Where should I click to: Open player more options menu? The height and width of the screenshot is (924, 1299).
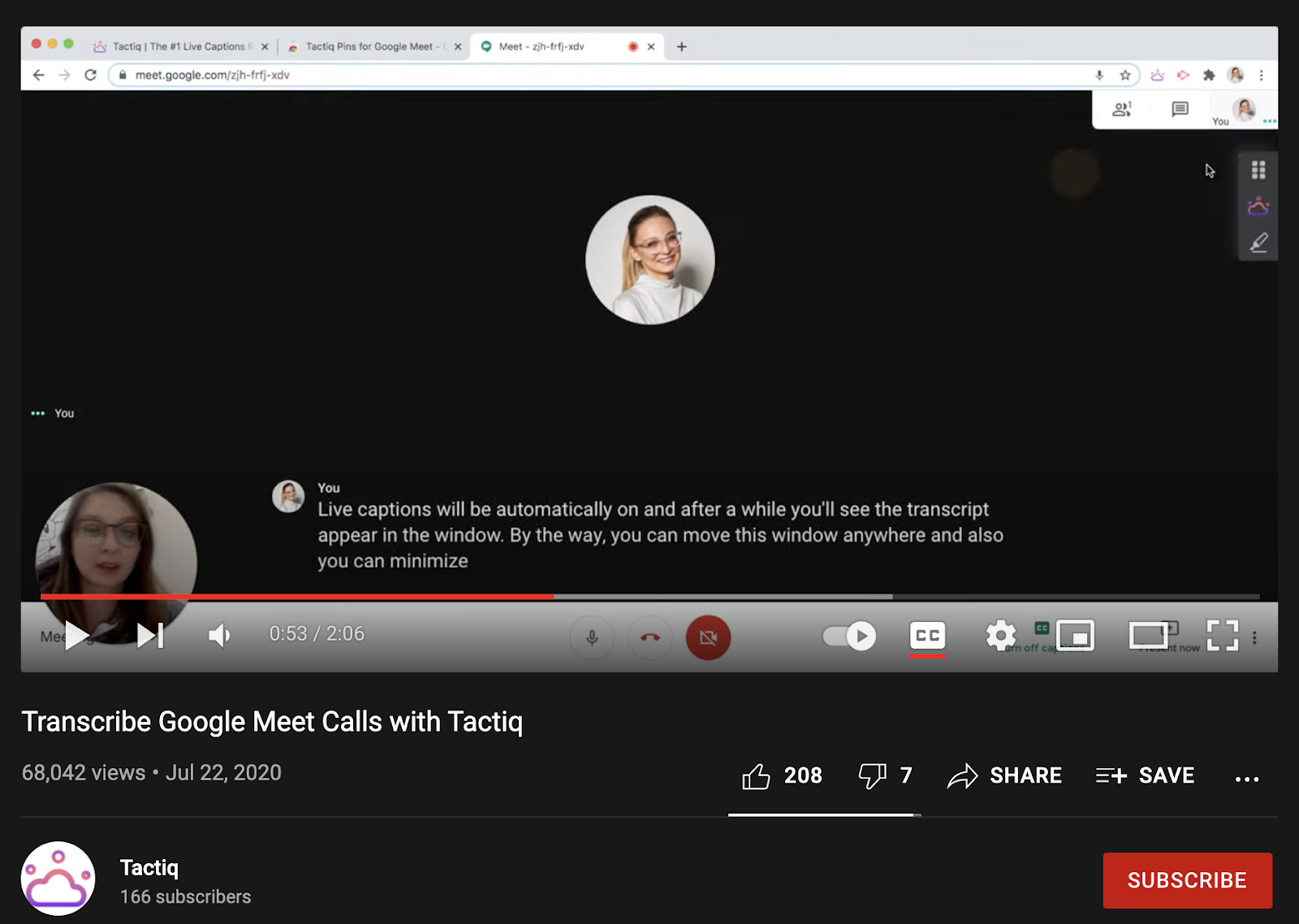pyautogui.click(x=1254, y=637)
